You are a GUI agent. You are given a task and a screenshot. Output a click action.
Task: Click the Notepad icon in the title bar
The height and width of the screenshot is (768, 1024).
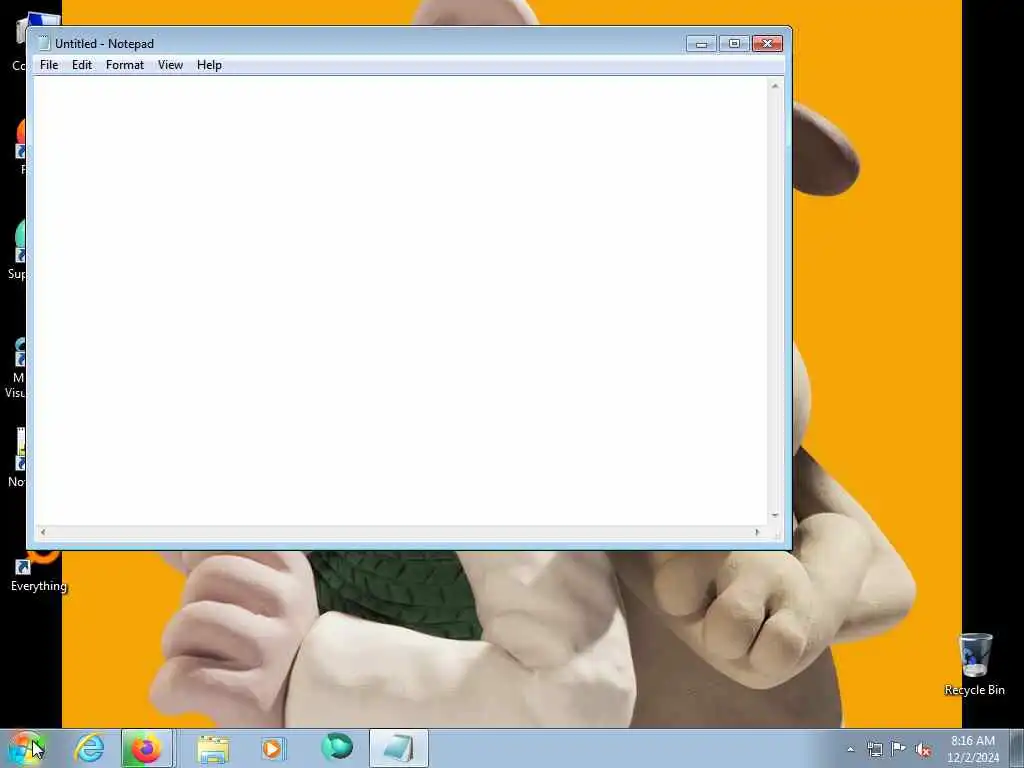pyautogui.click(x=44, y=43)
